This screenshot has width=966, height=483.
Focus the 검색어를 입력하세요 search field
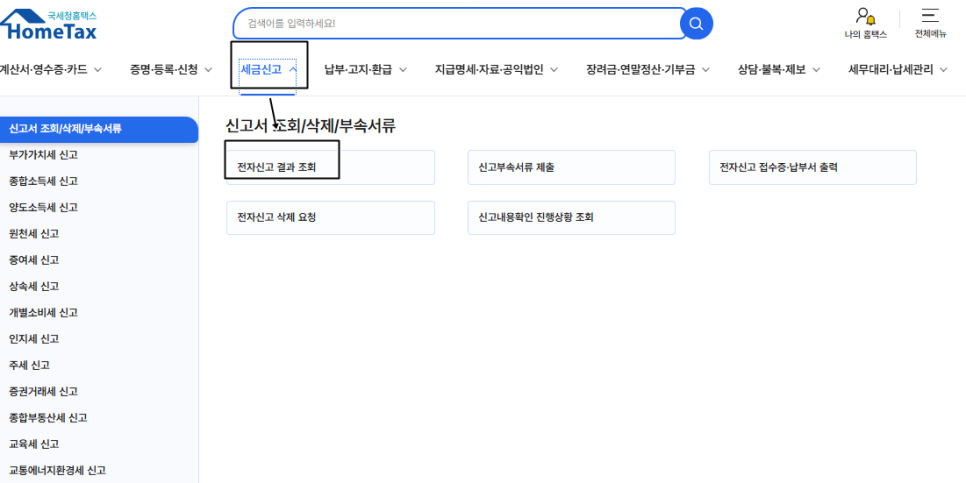pyautogui.click(x=459, y=24)
